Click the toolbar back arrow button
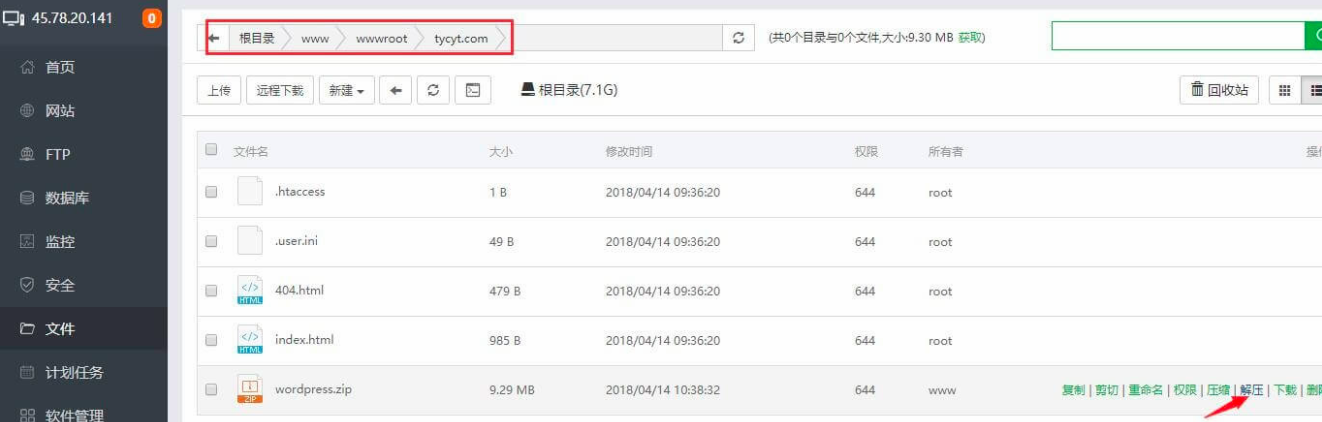 coord(395,90)
